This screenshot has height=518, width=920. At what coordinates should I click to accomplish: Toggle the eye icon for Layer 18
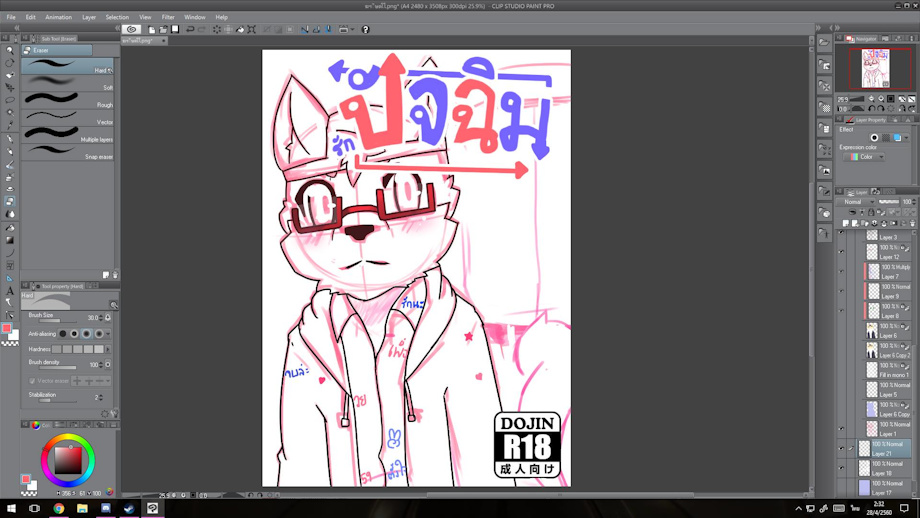pyautogui.click(x=841, y=468)
